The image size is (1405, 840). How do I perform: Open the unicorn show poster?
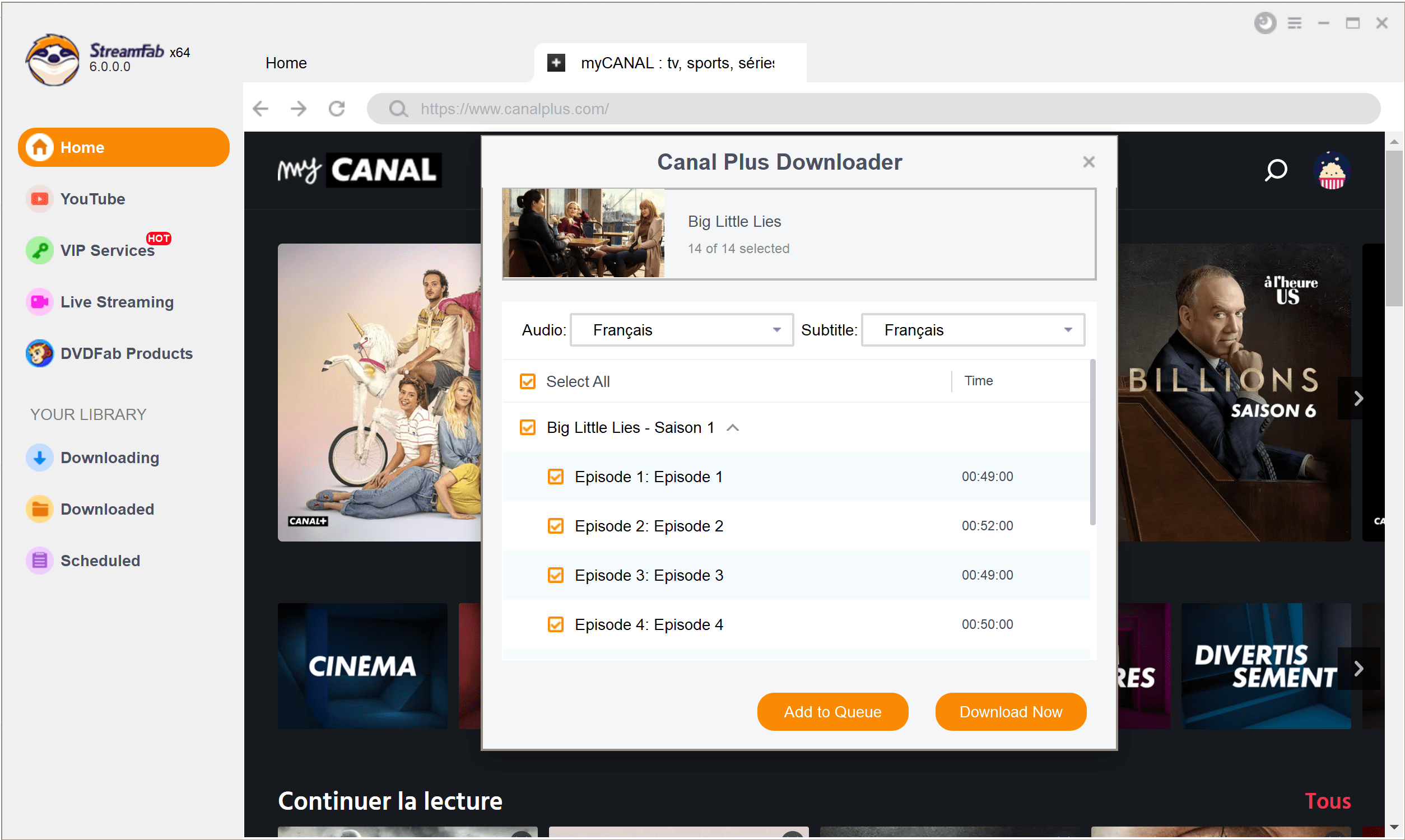[379, 392]
